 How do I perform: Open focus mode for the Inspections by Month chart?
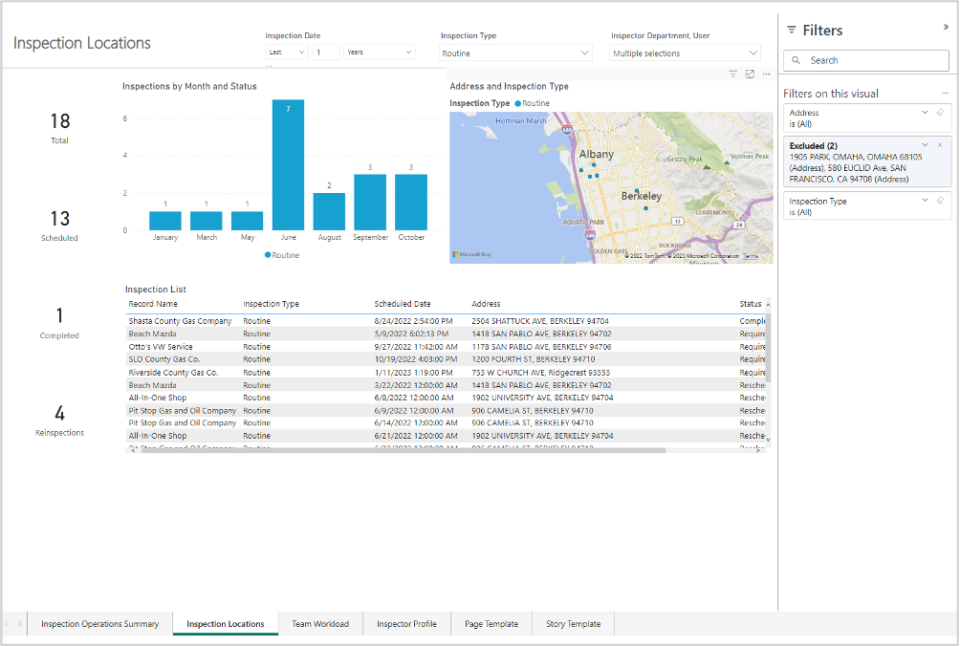[x=750, y=74]
